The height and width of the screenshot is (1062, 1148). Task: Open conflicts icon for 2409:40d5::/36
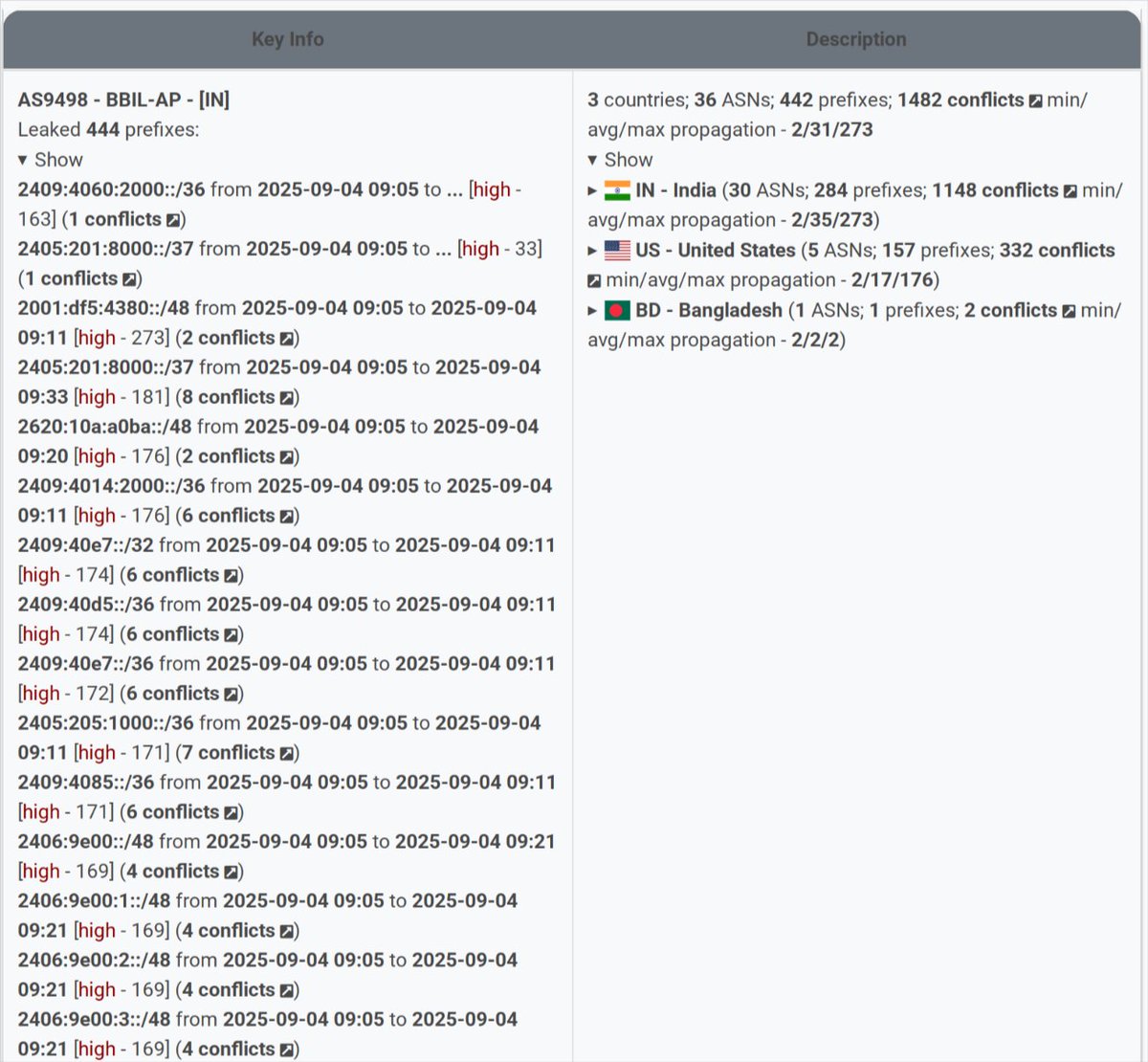pyautogui.click(x=231, y=635)
